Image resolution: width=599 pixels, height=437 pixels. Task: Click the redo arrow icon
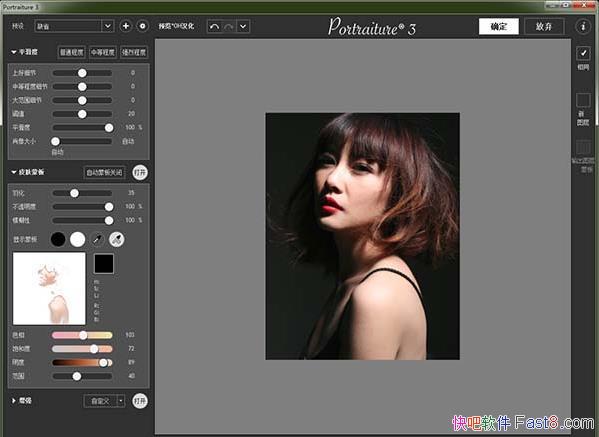coord(229,26)
